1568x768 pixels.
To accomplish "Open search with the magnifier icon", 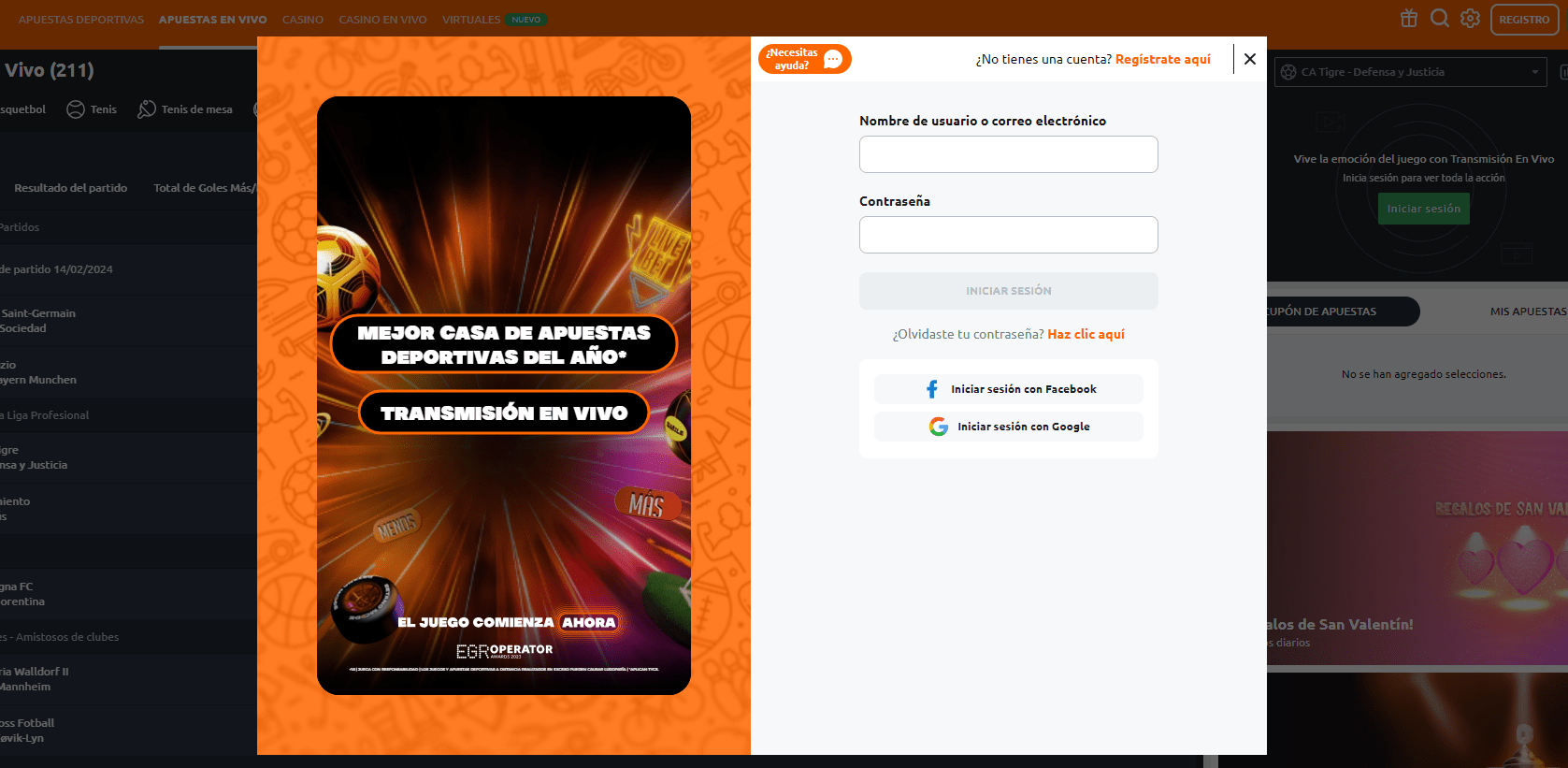I will [1440, 19].
